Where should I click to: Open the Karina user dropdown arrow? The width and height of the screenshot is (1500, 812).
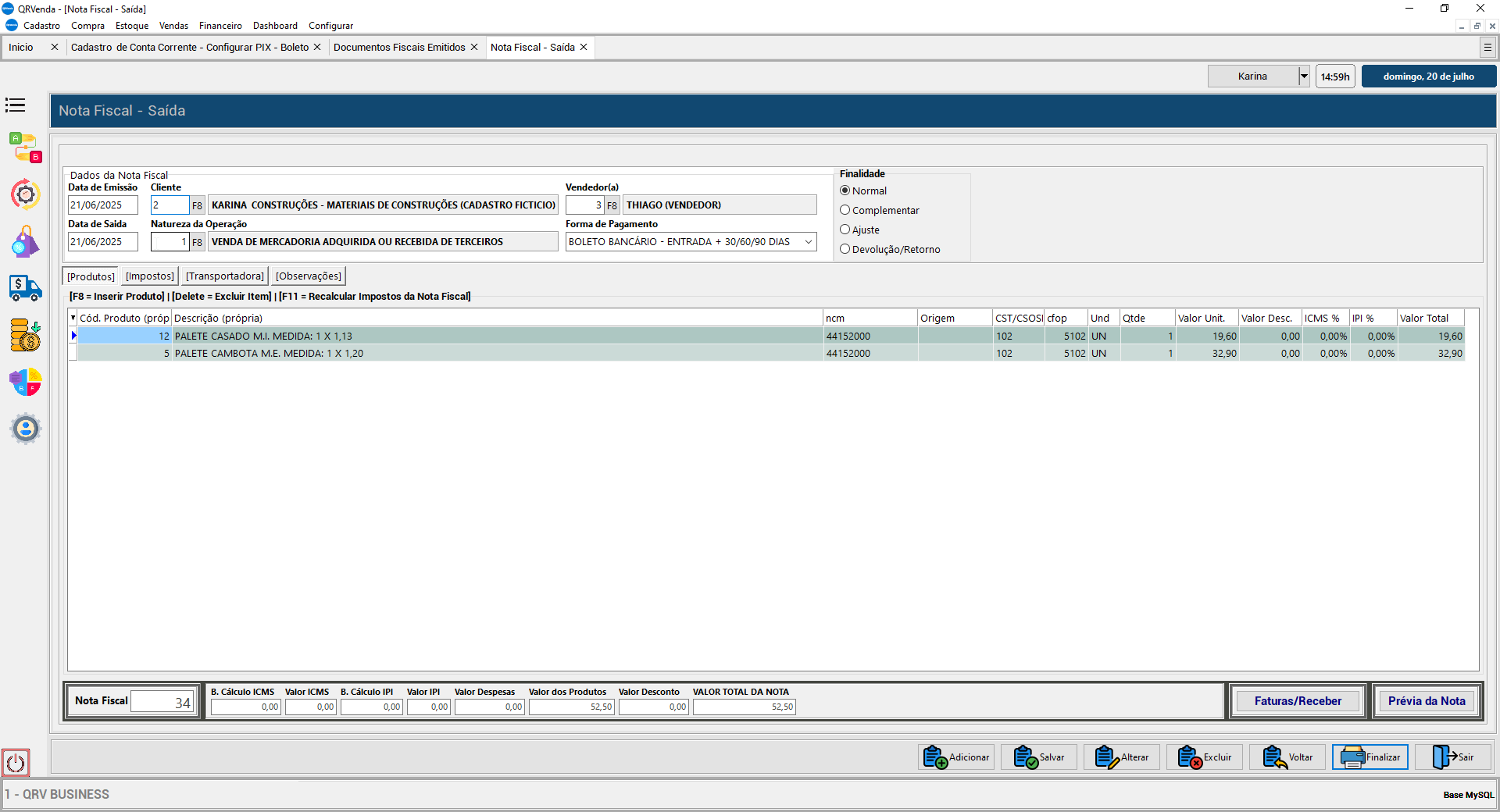point(1303,77)
